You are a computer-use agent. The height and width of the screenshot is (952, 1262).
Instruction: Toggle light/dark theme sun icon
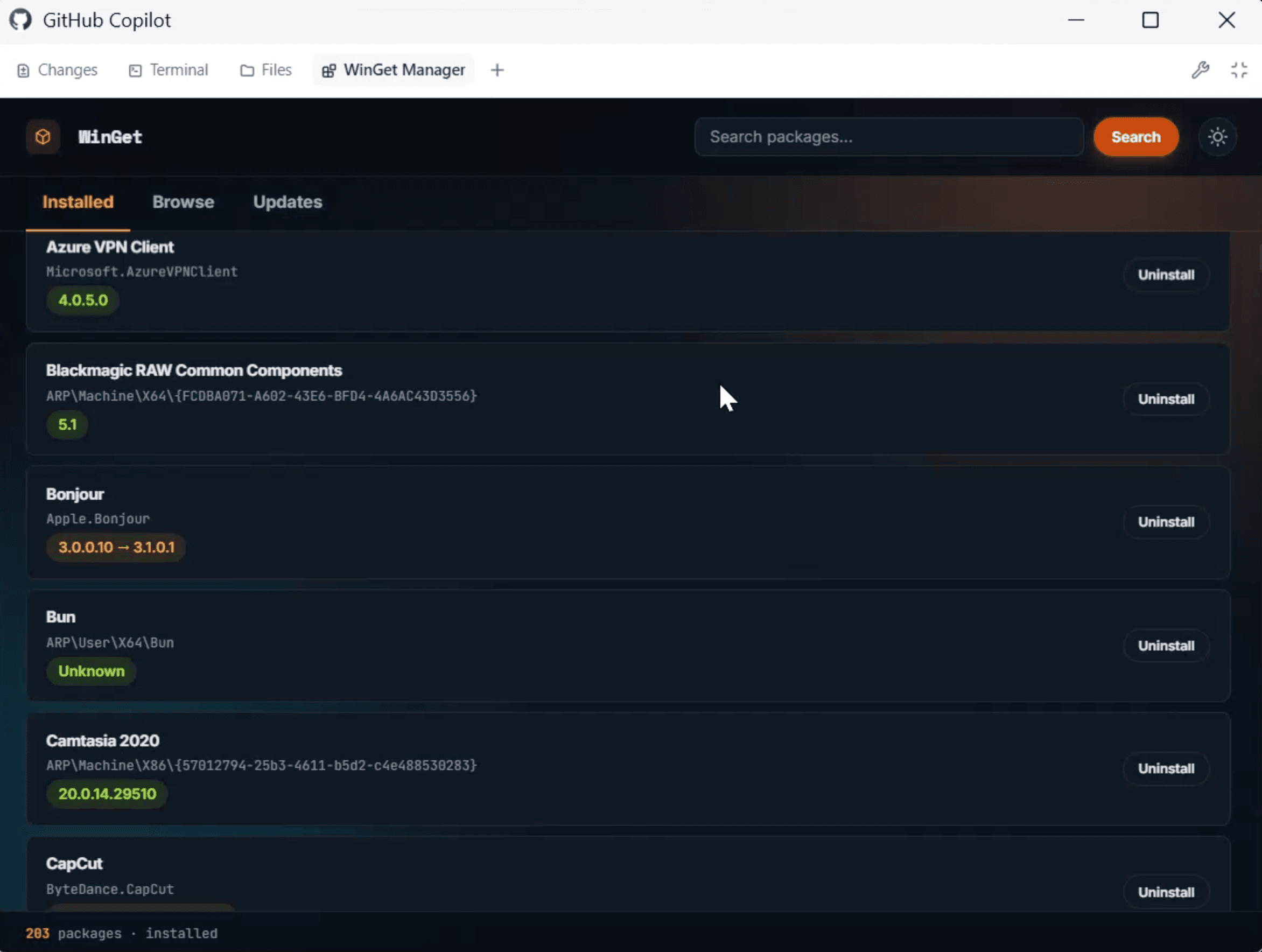(x=1217, y=137)
